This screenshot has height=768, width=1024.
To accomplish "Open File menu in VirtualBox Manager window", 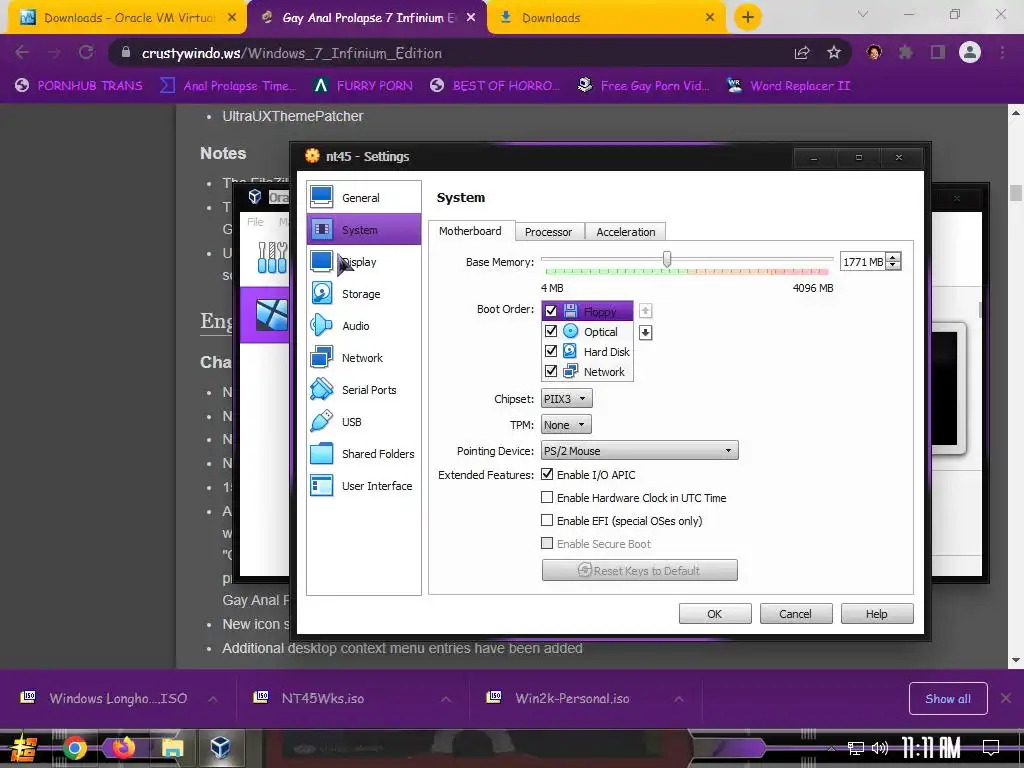I will 255,222.
